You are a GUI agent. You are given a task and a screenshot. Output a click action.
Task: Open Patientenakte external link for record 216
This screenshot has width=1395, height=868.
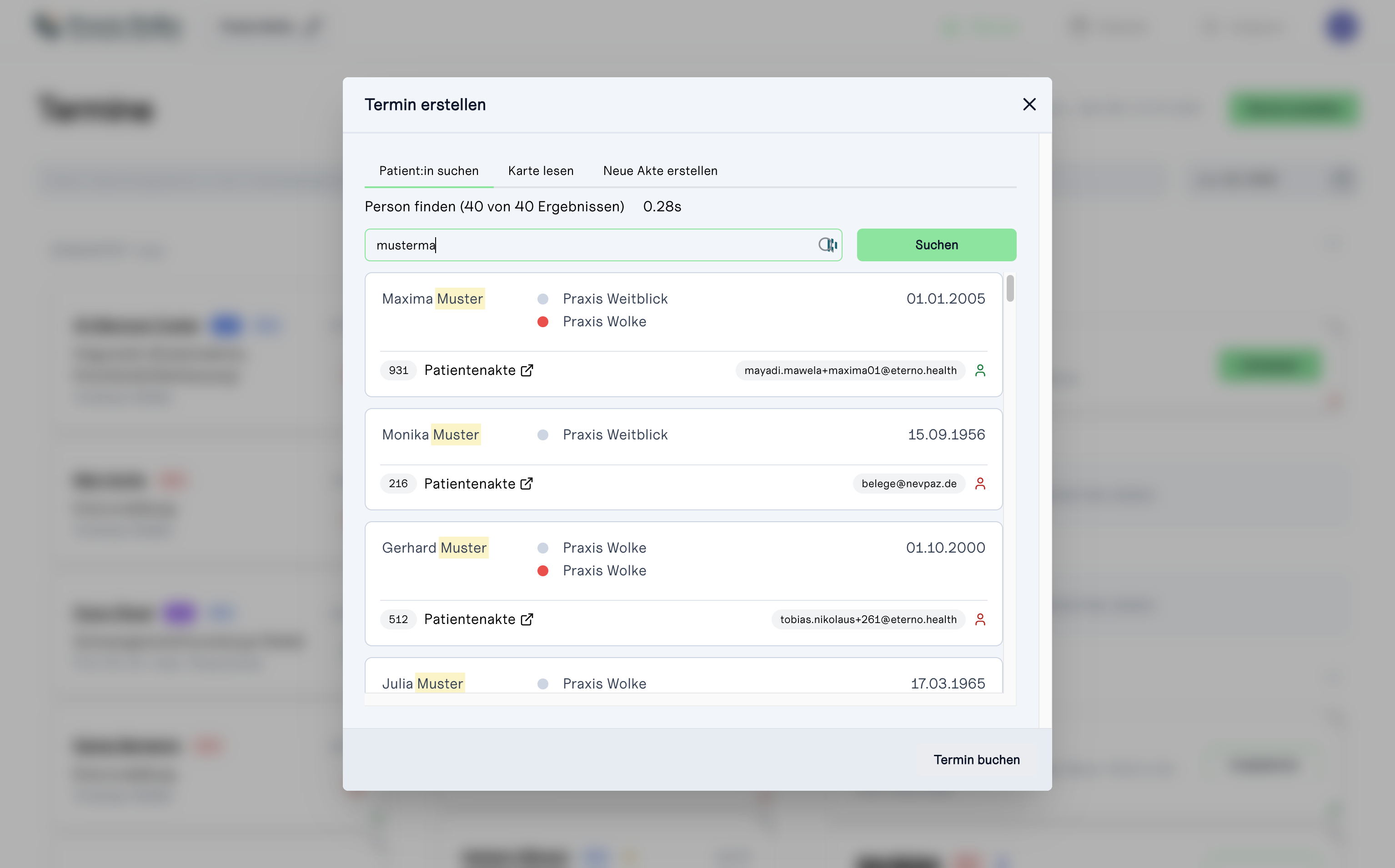click(x=526, y=484)
